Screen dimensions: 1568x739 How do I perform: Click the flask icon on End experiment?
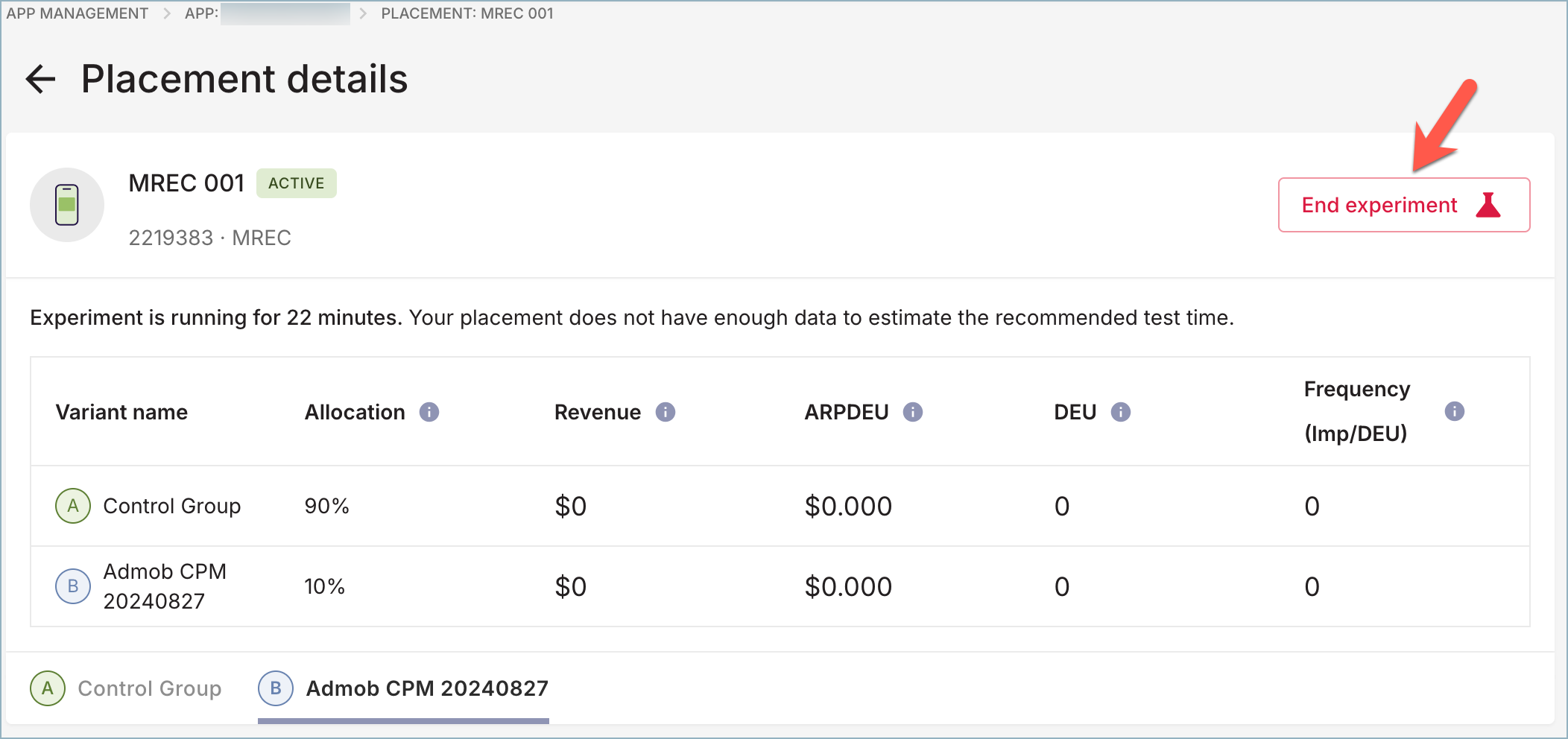(x=1488, y=205)
